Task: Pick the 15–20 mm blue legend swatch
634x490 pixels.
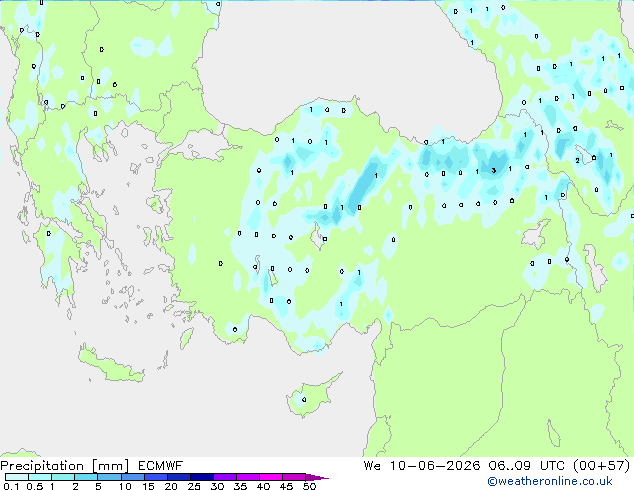Action: (155, 477)
